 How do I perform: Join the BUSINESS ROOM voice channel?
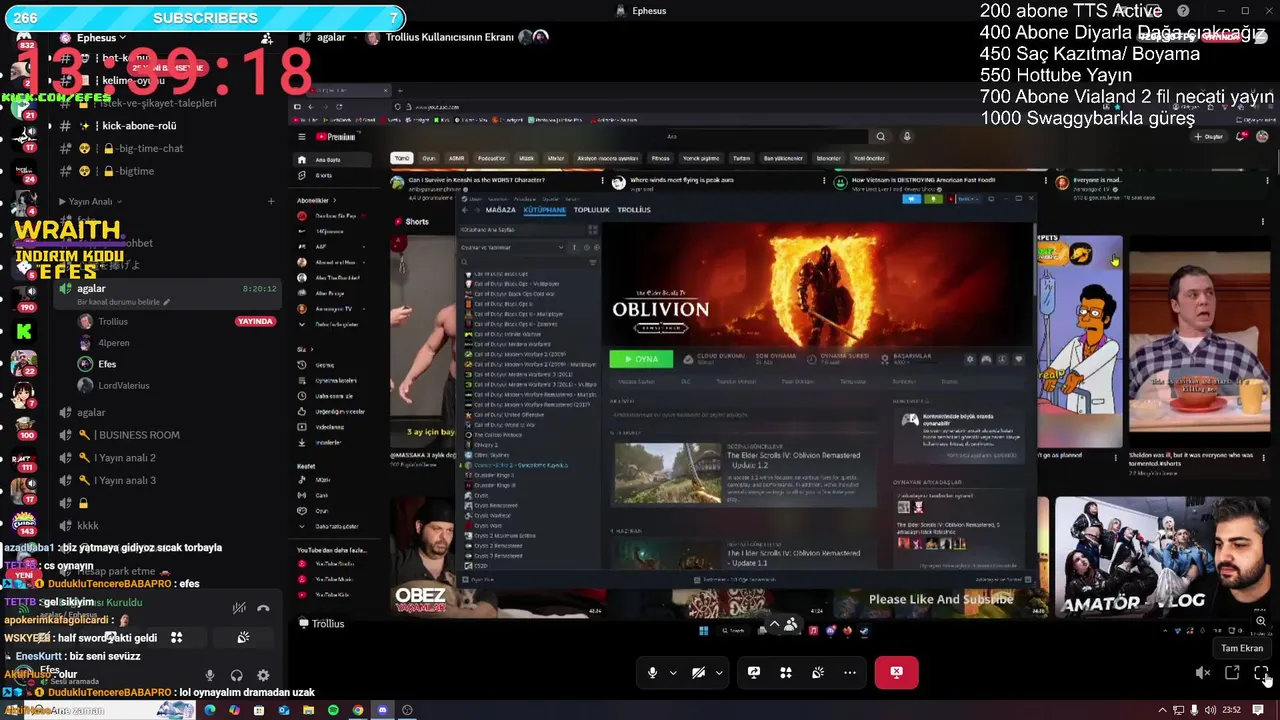click(136, 435)
